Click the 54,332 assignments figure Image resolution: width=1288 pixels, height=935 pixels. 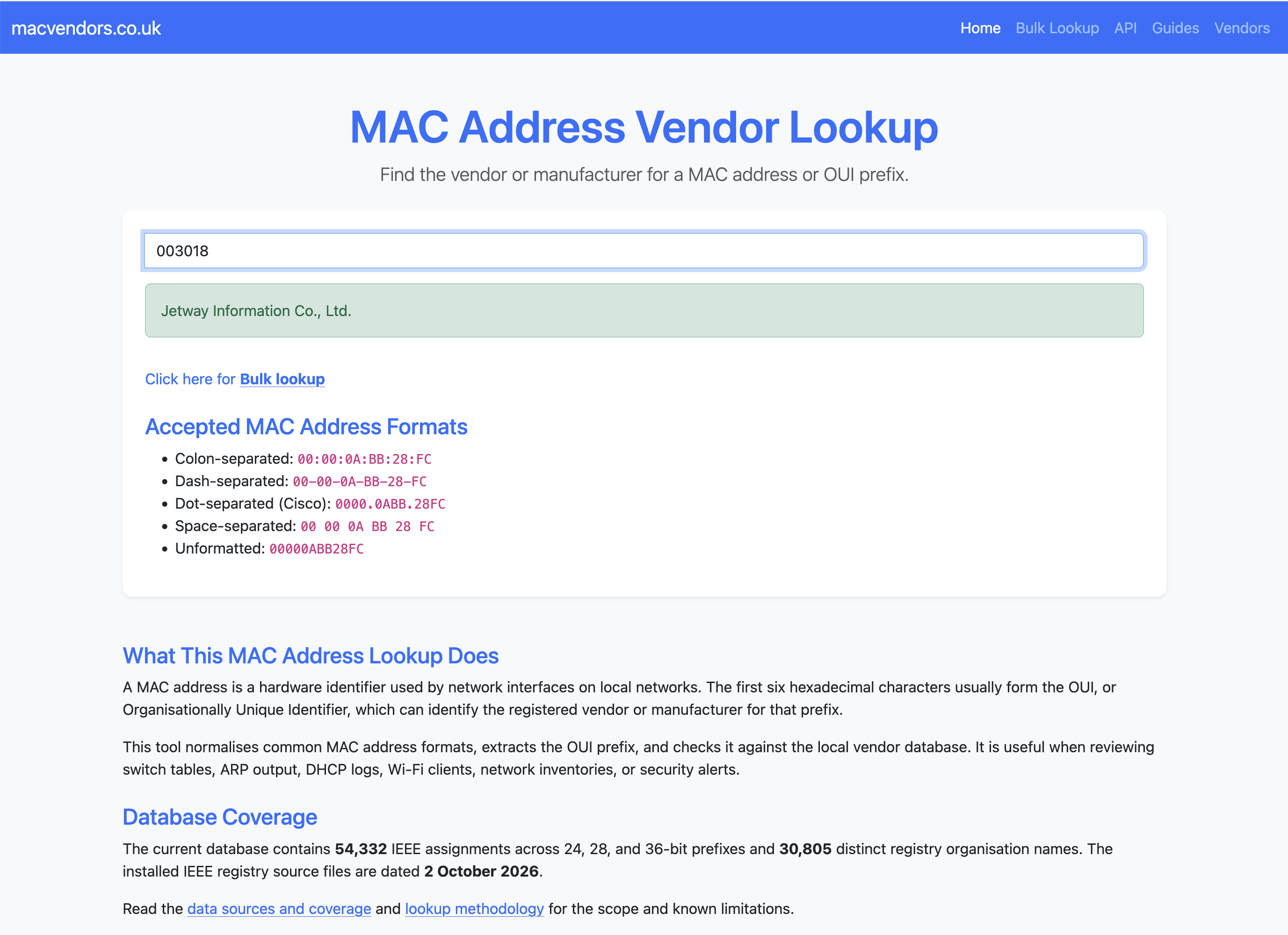click(361, 849)
